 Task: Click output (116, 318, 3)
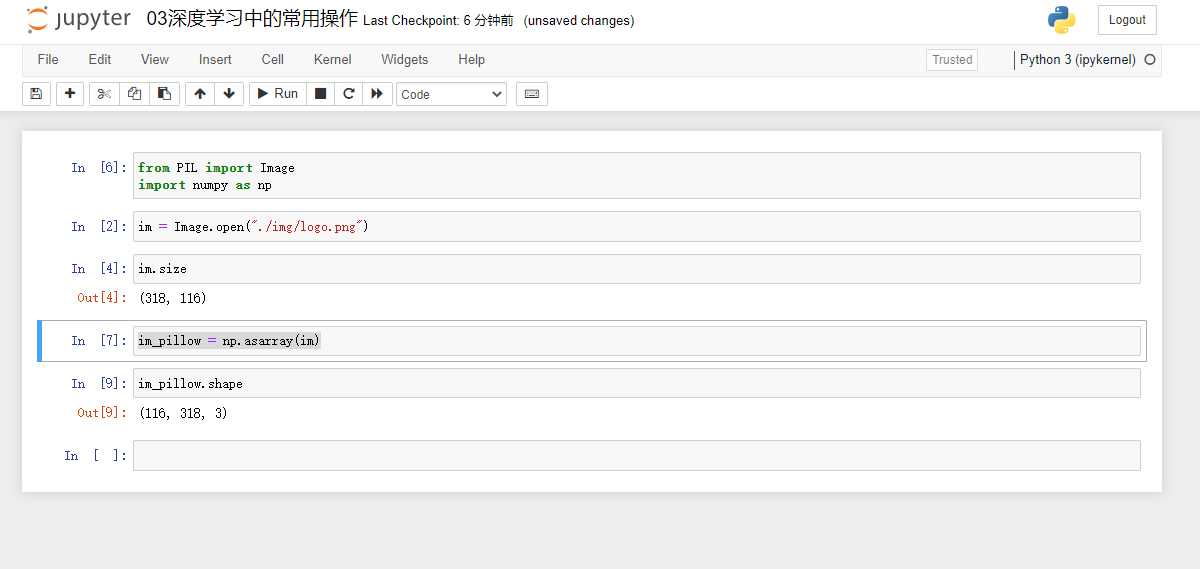(183, 413)
